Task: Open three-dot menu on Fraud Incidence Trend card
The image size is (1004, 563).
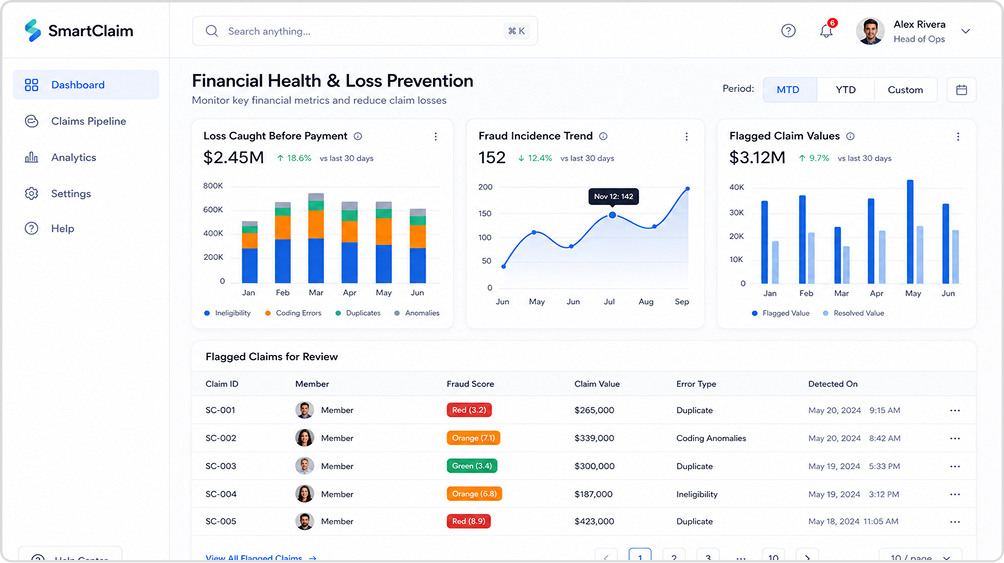Action: pyautogui.click(x=686, y=136)
